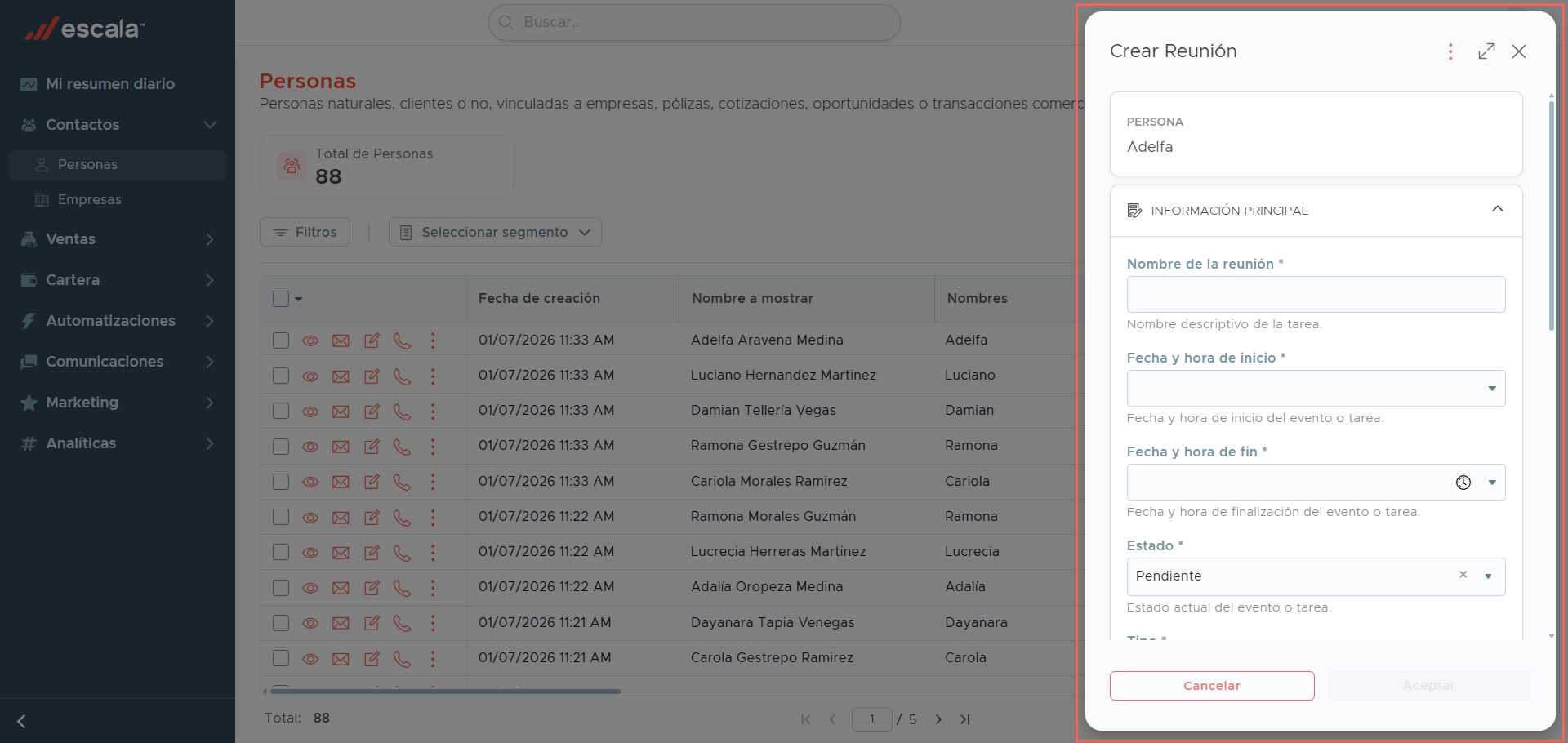Send email to Adelfa Aravena Medina

341,340
